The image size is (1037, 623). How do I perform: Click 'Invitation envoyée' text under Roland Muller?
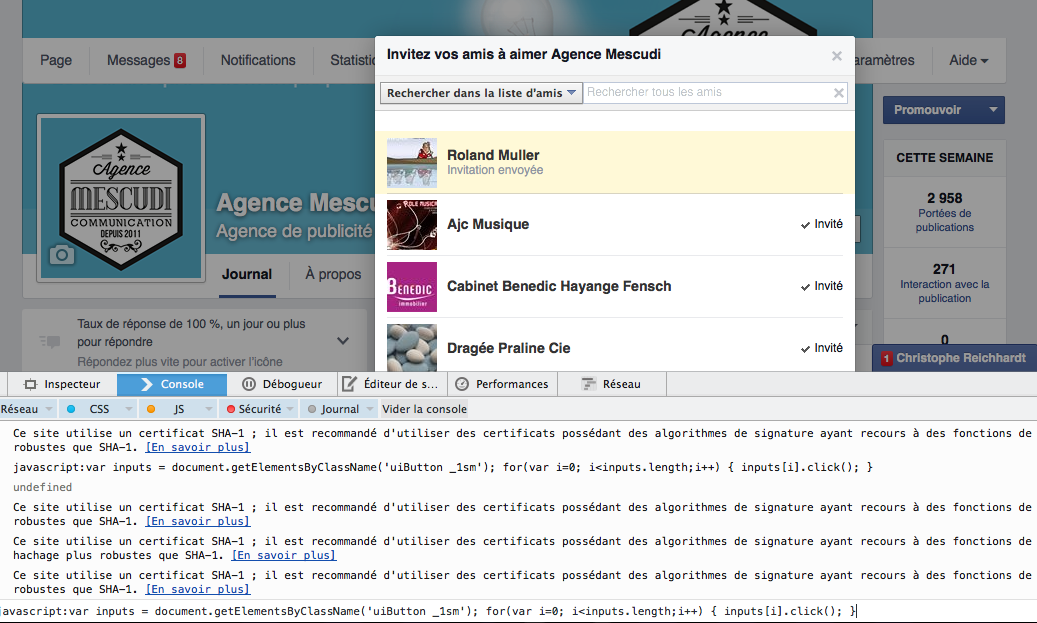(x=495, y=170)
